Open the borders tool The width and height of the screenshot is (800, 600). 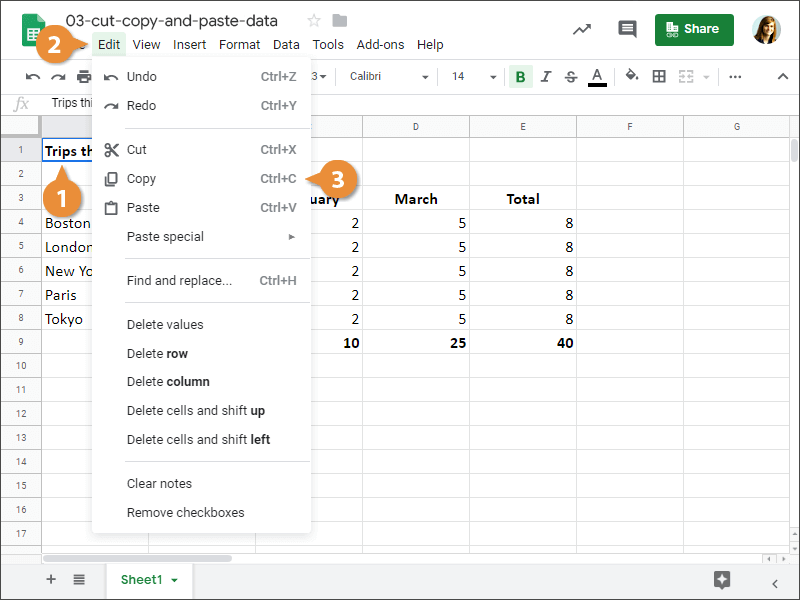point(659,76)
